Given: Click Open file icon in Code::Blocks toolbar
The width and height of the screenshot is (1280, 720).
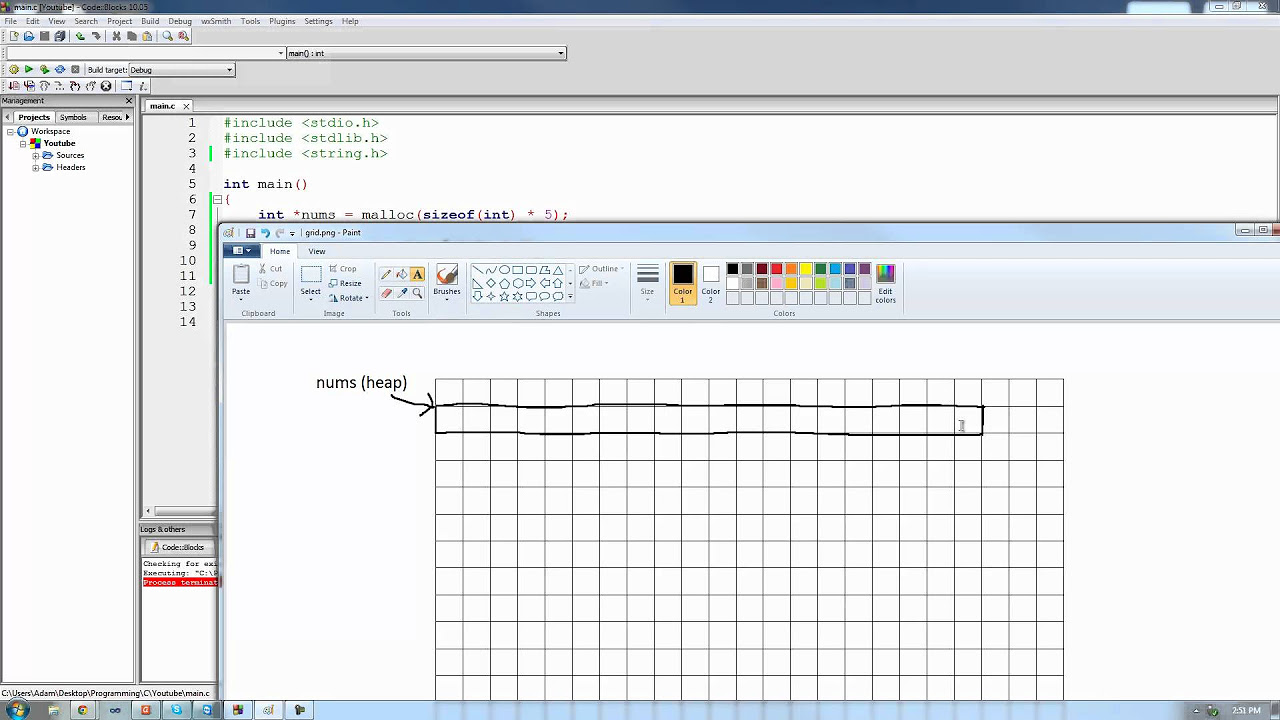Looking at the screenshot, I should point(29,36).
